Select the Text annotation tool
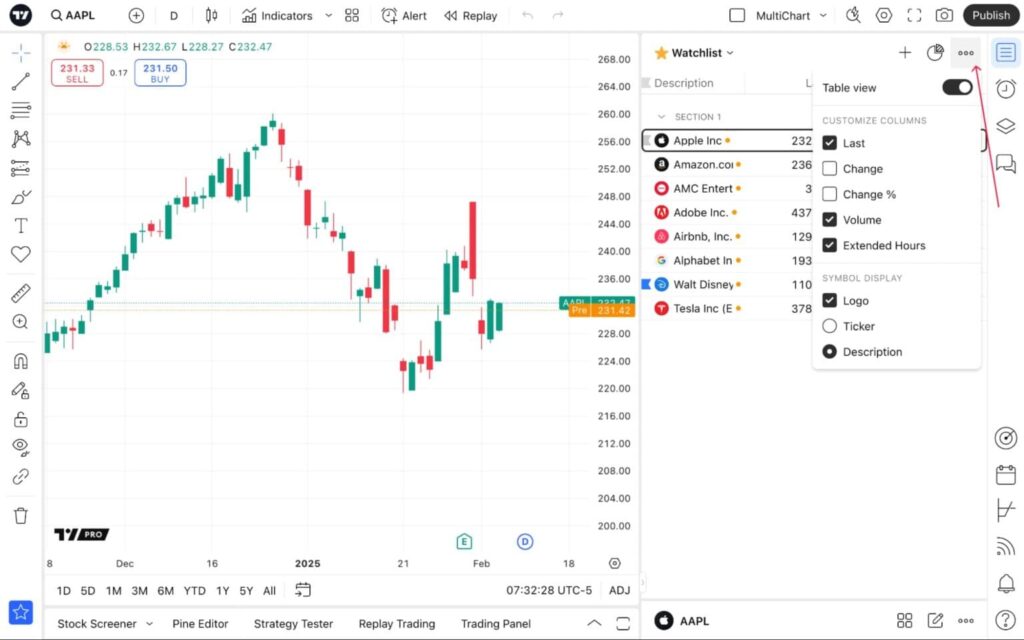The height and width of the screenshot is (640, 1024). 20,224
